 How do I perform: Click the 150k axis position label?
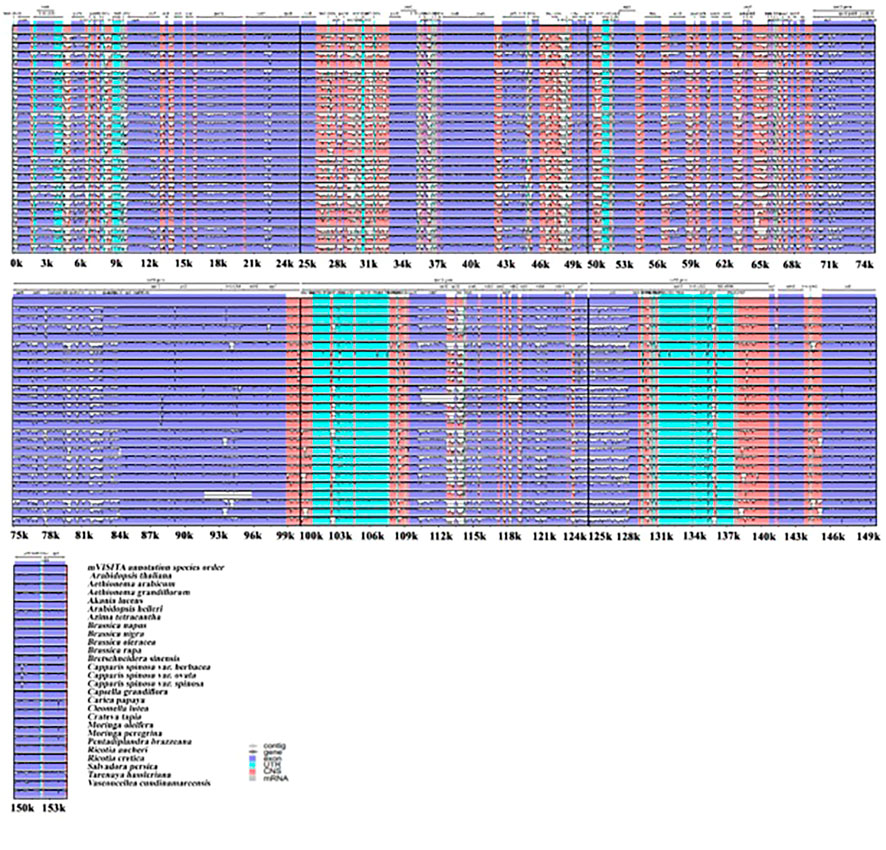23,809
